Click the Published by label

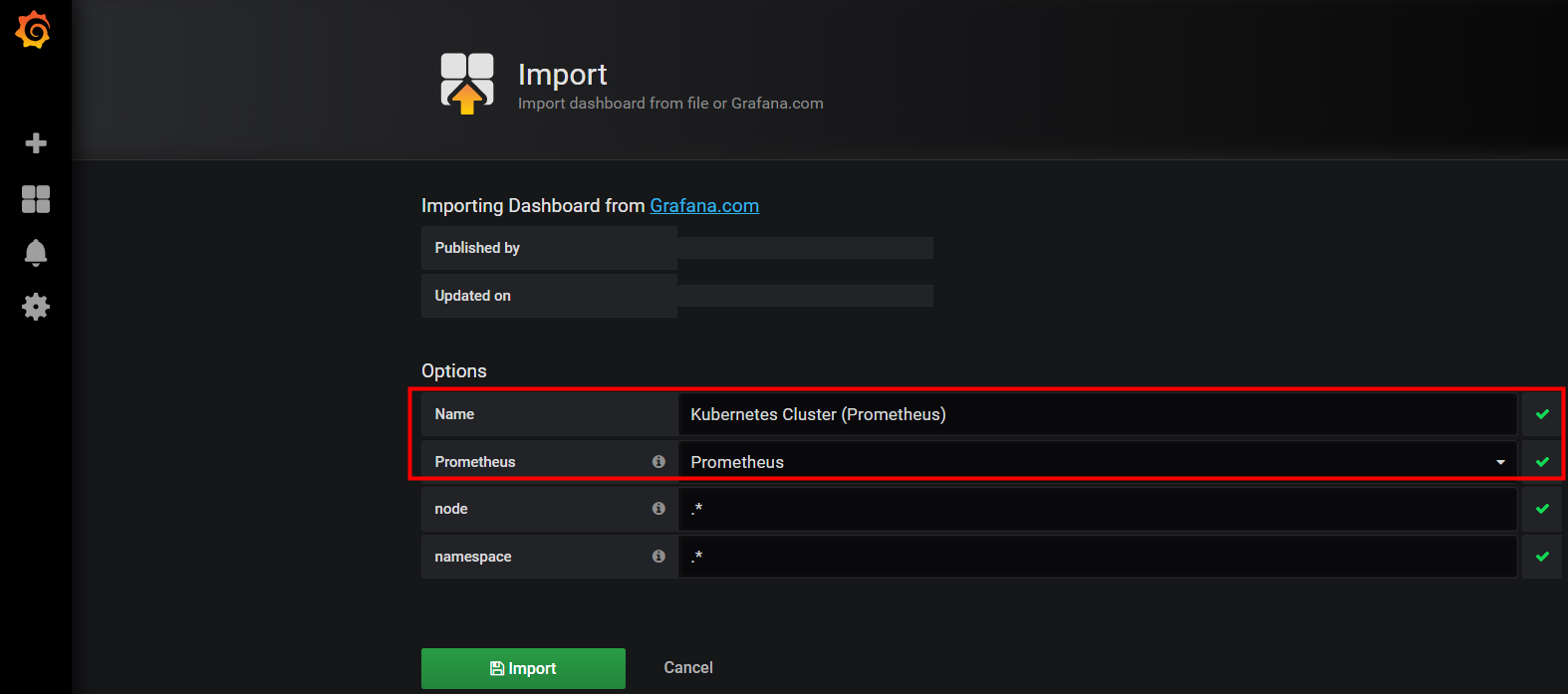(477, 248)
